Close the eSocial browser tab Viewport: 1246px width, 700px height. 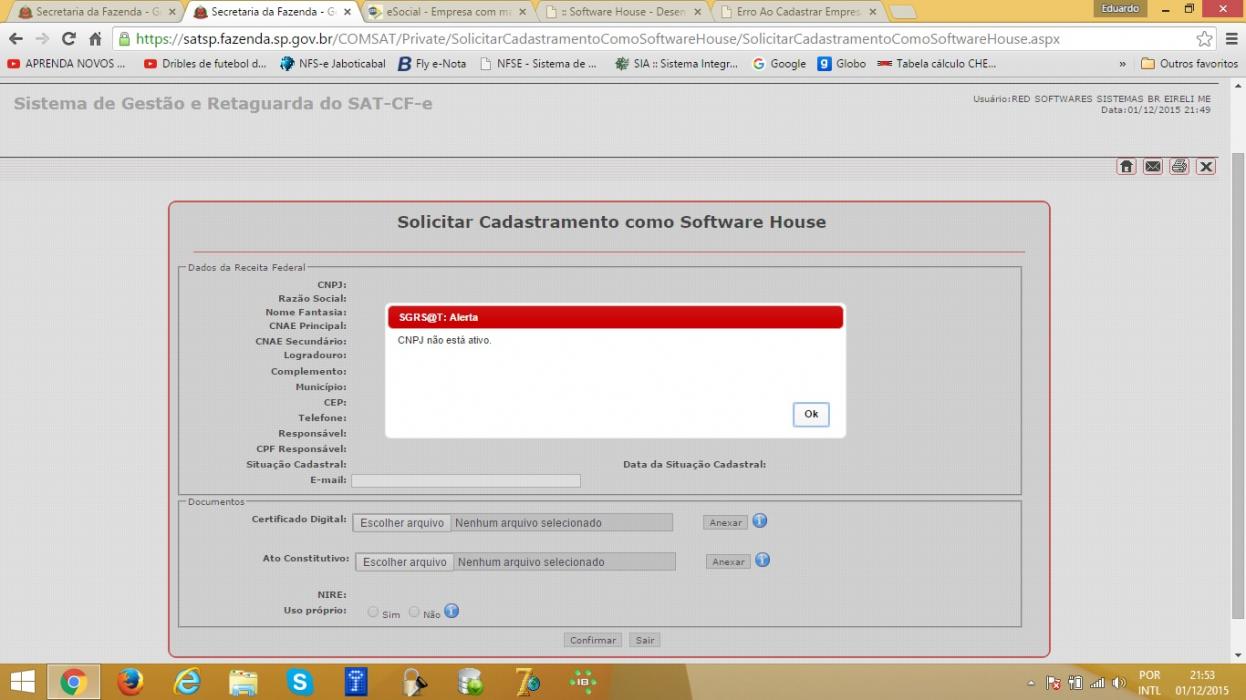click(x=522, y=12)
